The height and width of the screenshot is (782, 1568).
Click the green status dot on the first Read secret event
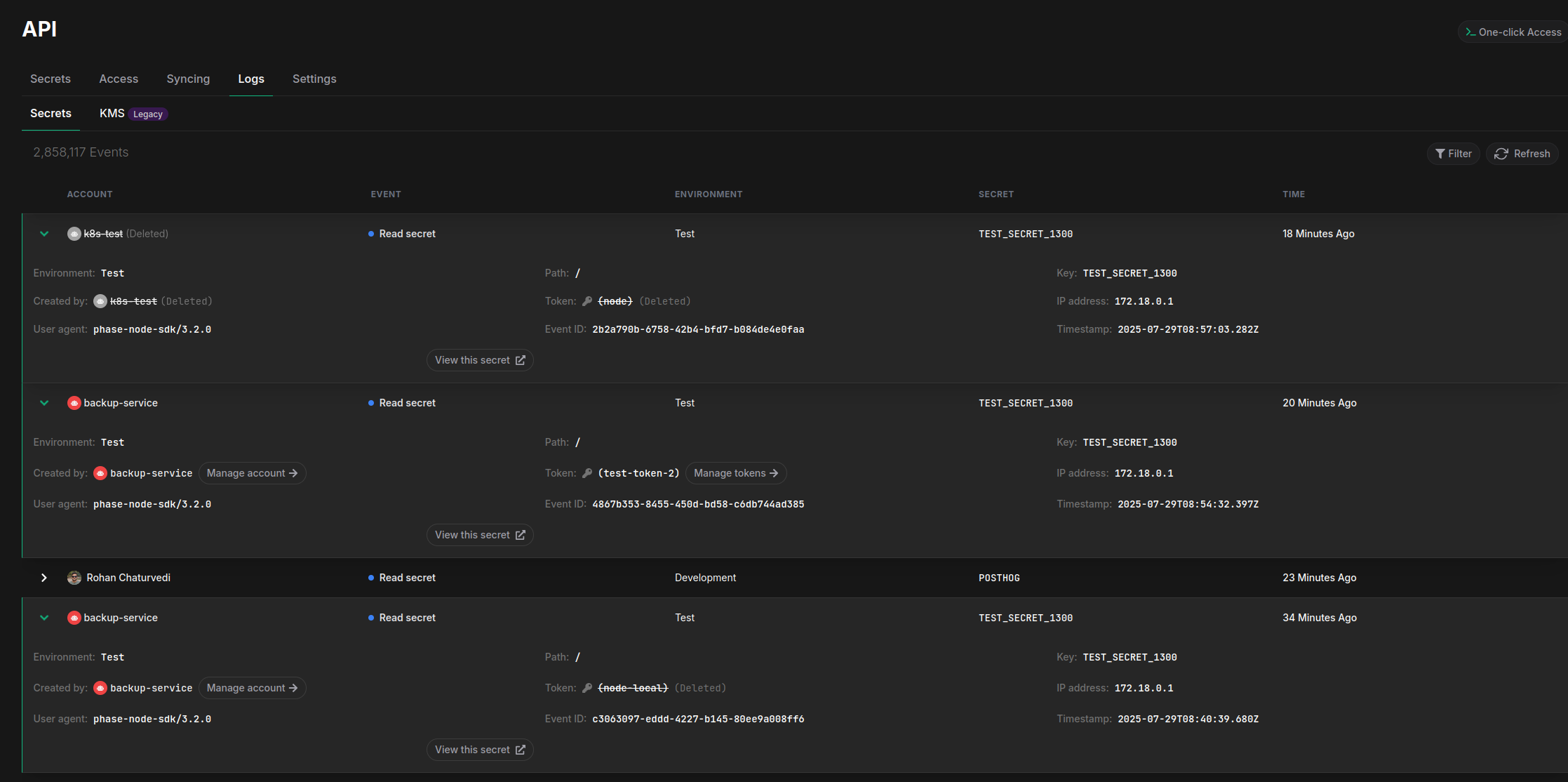(x=370, y=233)
